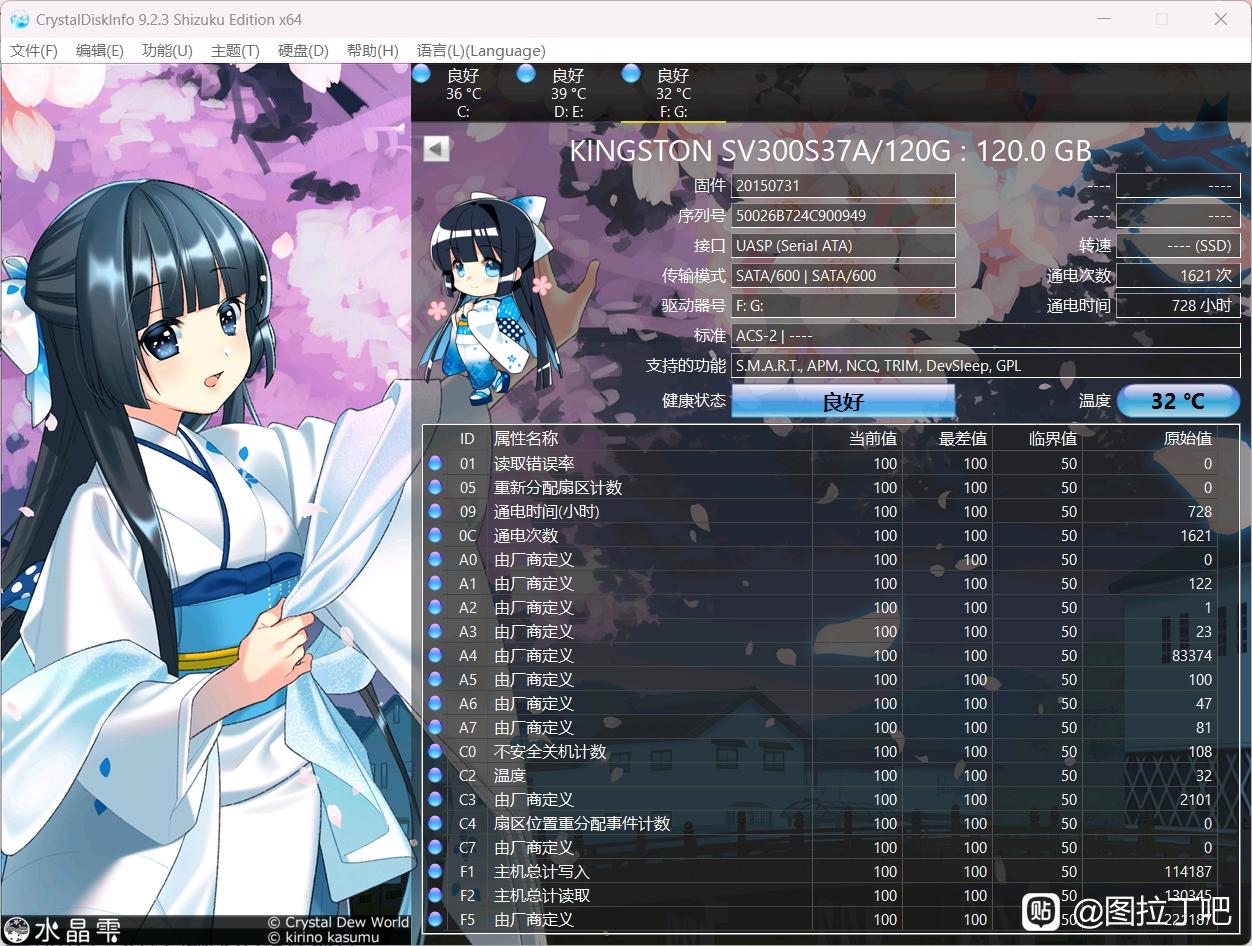The width and height of the screenshot is (1252, 946).
Task: Click the serial number field 50026B724C900949
Action: coord(843,215)
